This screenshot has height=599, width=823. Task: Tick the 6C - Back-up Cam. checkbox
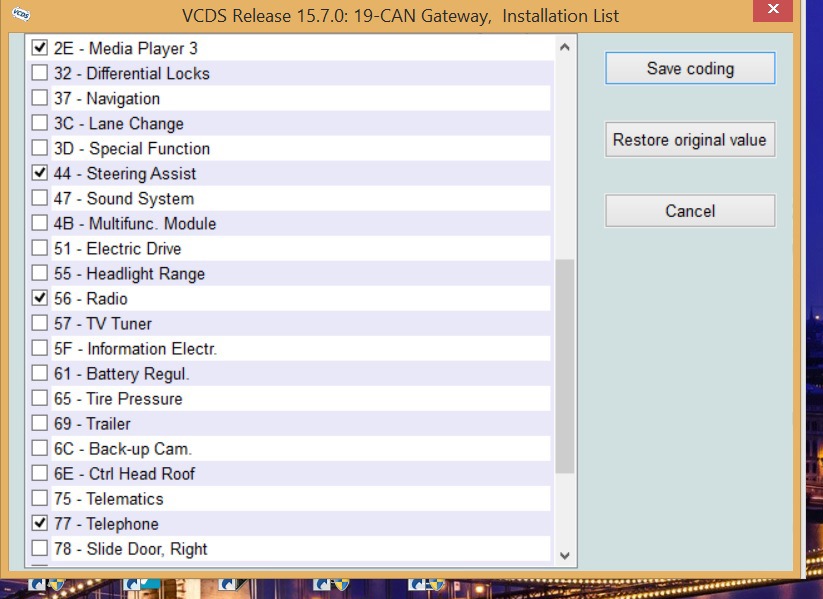pos(39,448)
